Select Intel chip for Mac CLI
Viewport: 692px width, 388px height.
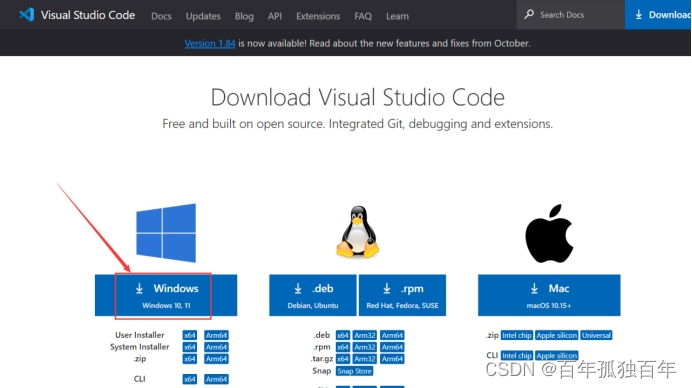517,355
